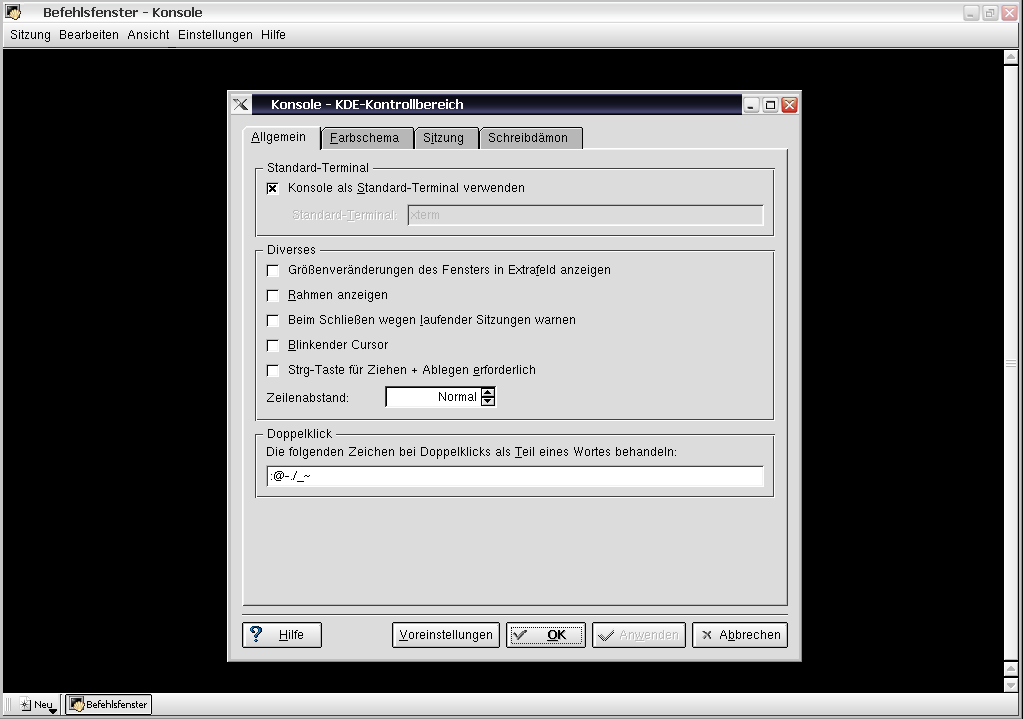This screenshot has width=1023, height=719.
Task: Click the Doppelklick characters input field
Action: point(515,476)
